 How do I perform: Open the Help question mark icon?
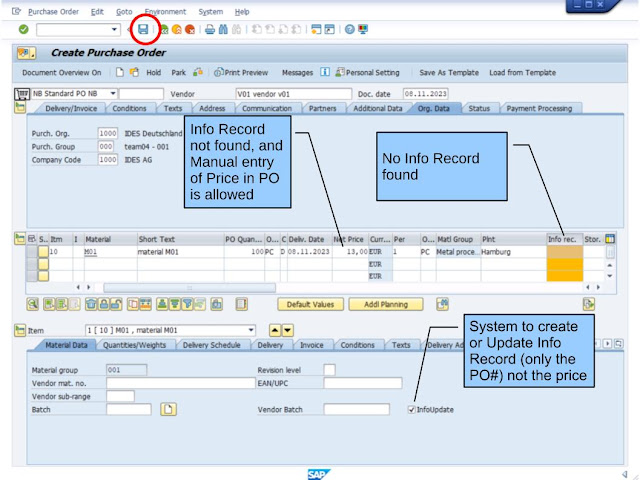click(x=349, y=29)
